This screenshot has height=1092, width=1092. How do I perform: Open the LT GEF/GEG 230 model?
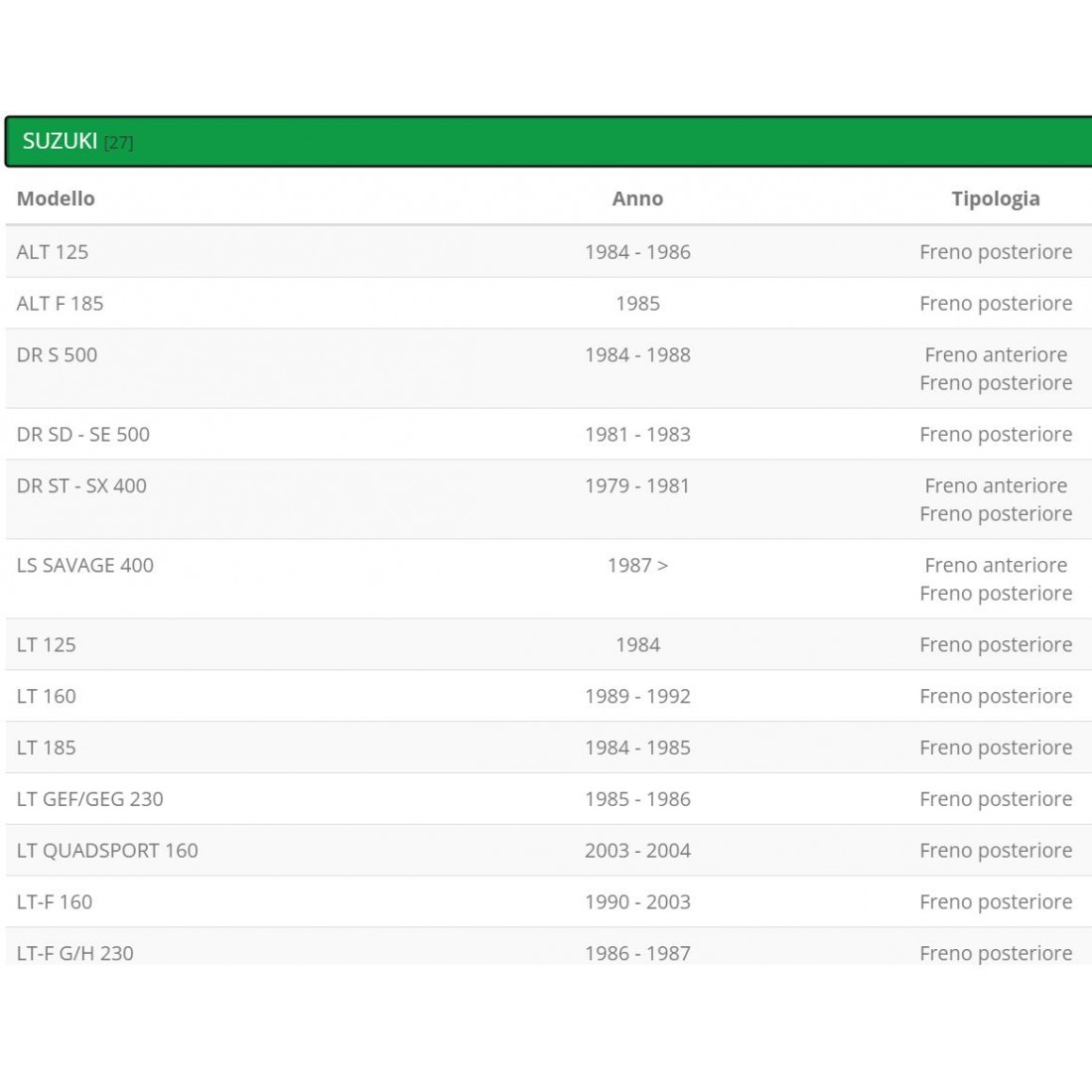(90, 799)
